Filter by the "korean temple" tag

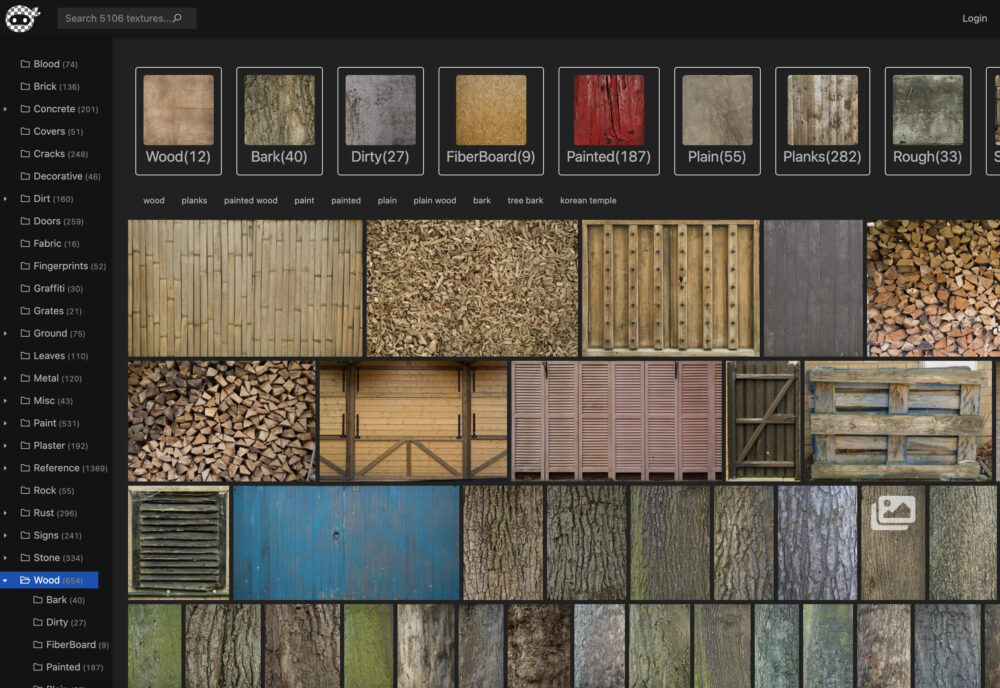tap(588, 201)
